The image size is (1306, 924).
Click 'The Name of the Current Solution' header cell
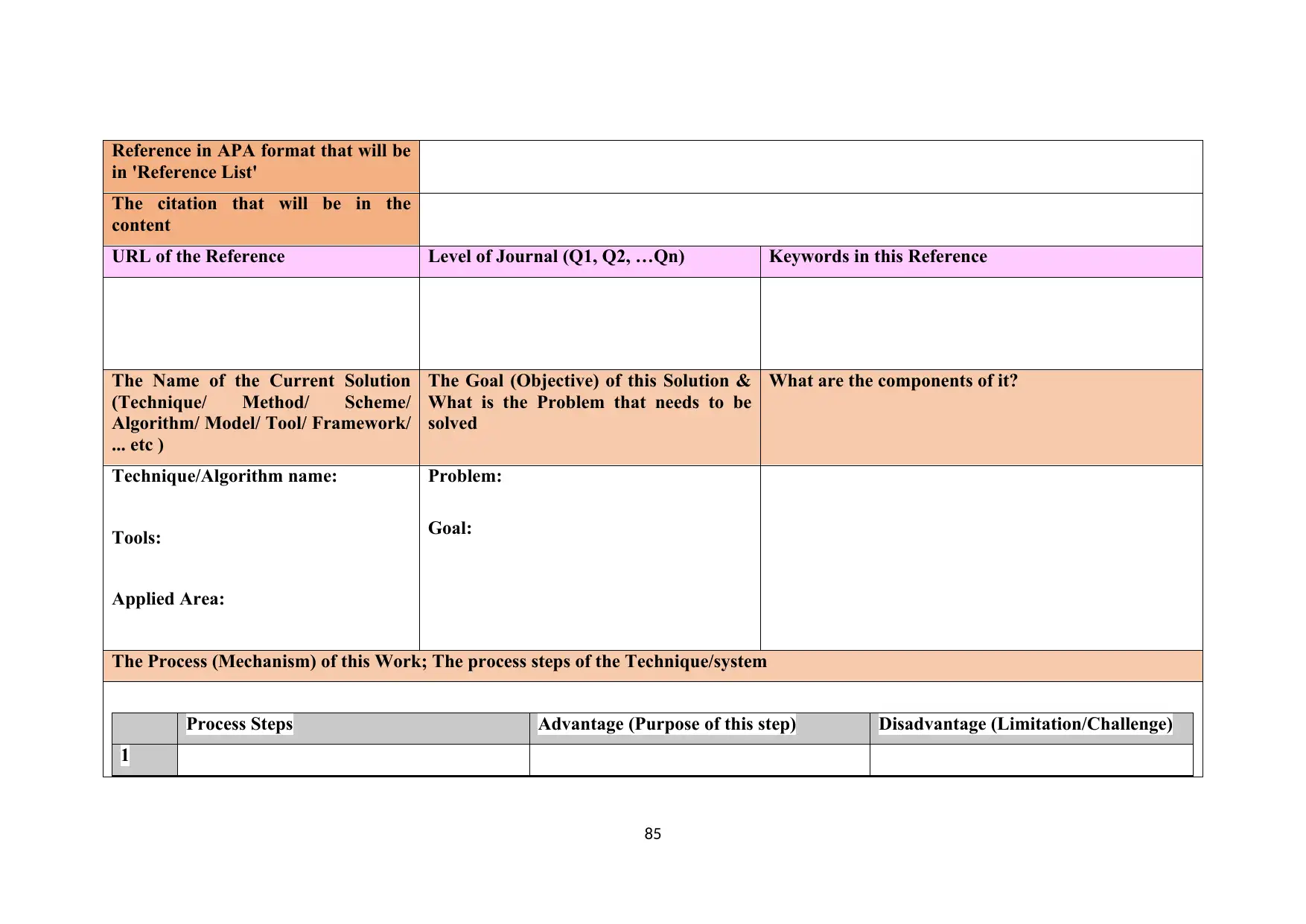(x=261, y=418)
